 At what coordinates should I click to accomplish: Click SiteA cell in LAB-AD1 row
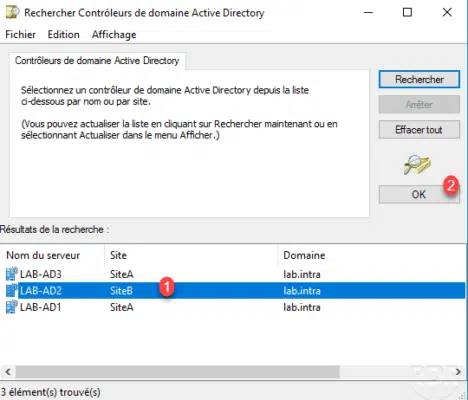coord(122,307)
